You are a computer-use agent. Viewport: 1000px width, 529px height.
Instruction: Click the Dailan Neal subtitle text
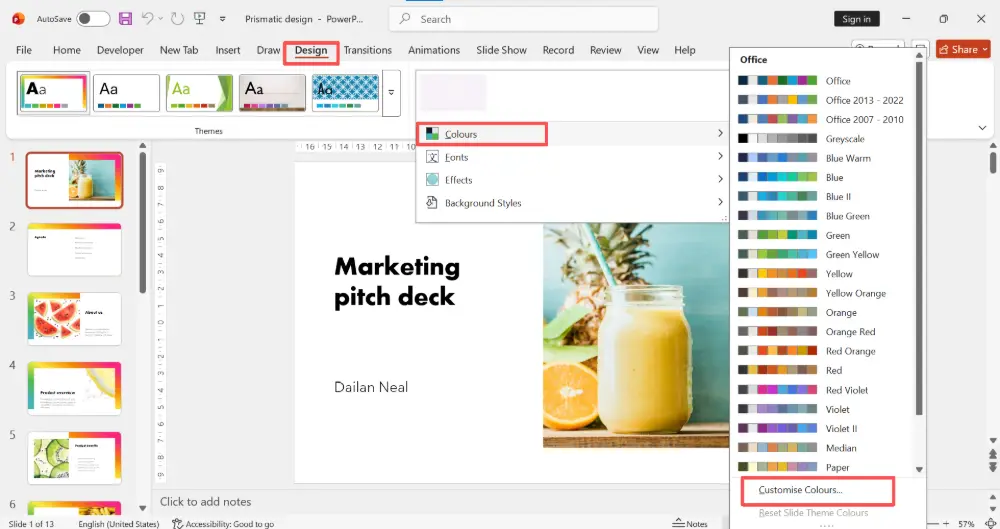click(x=371, y=387)
